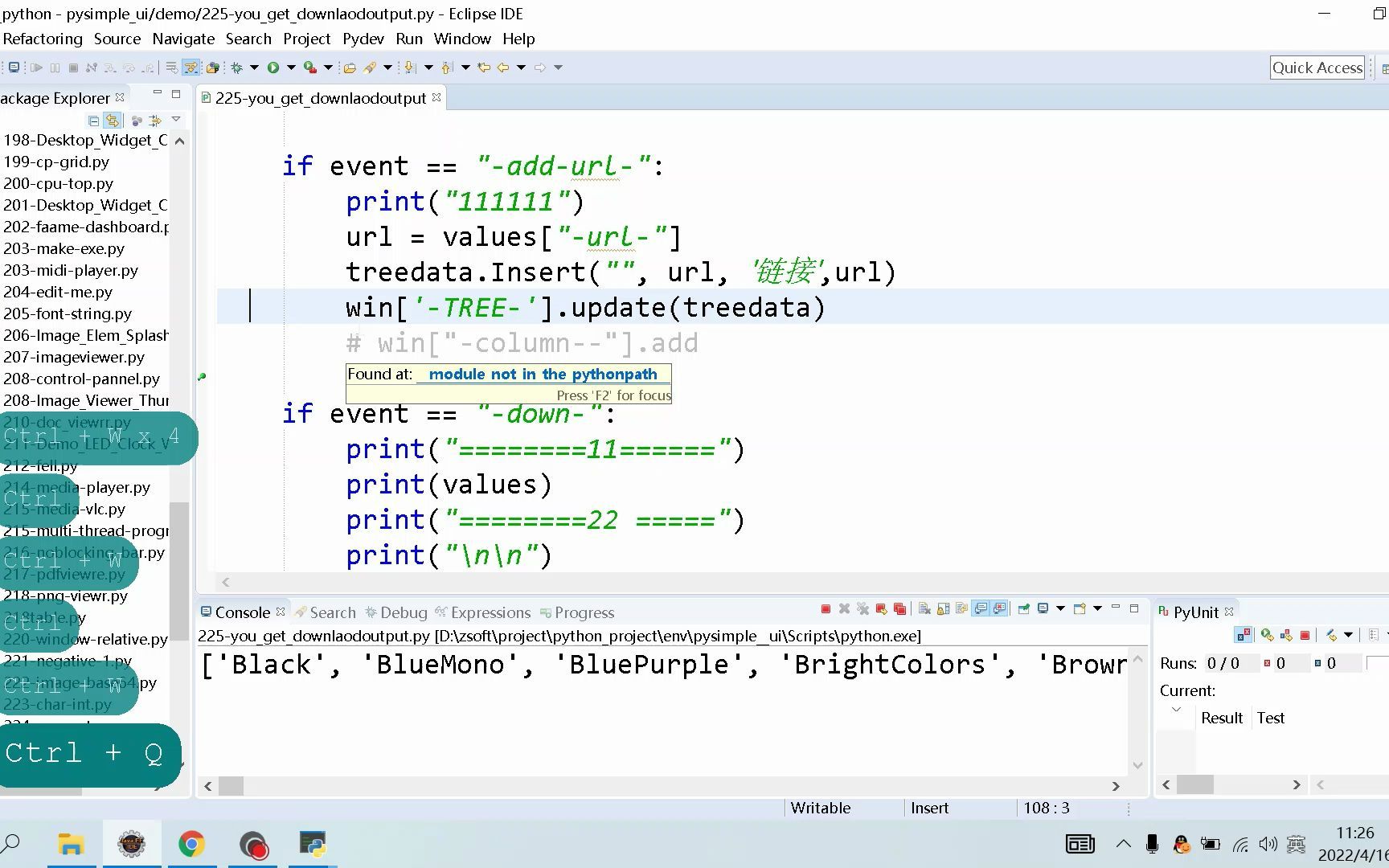Open Chrome from taskbar
The image size is (1389, 868).
point(191,844)
